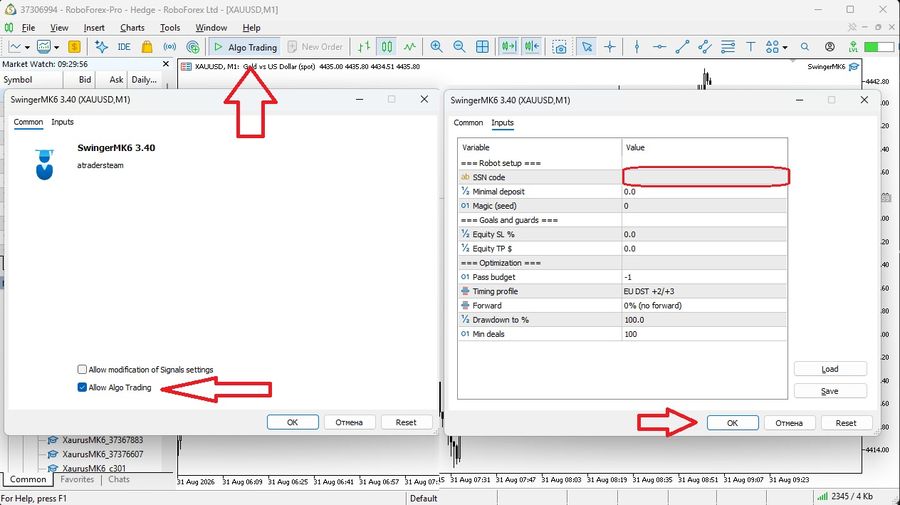The image size is (900, 505).
Task: Select the equidistant channel tool
Action: [x=705, y=47]
